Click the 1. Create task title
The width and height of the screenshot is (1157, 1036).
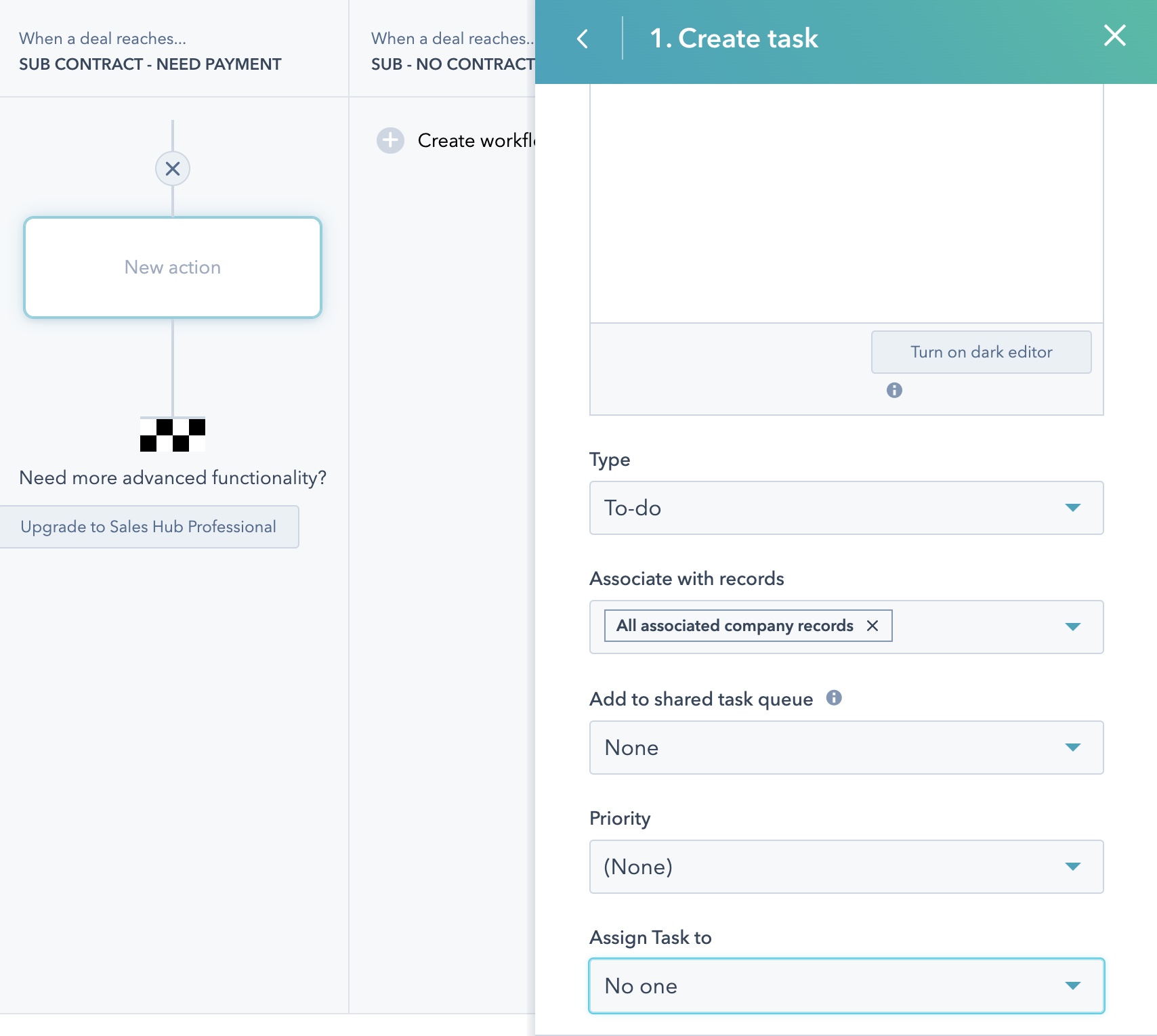pos(734,39)
